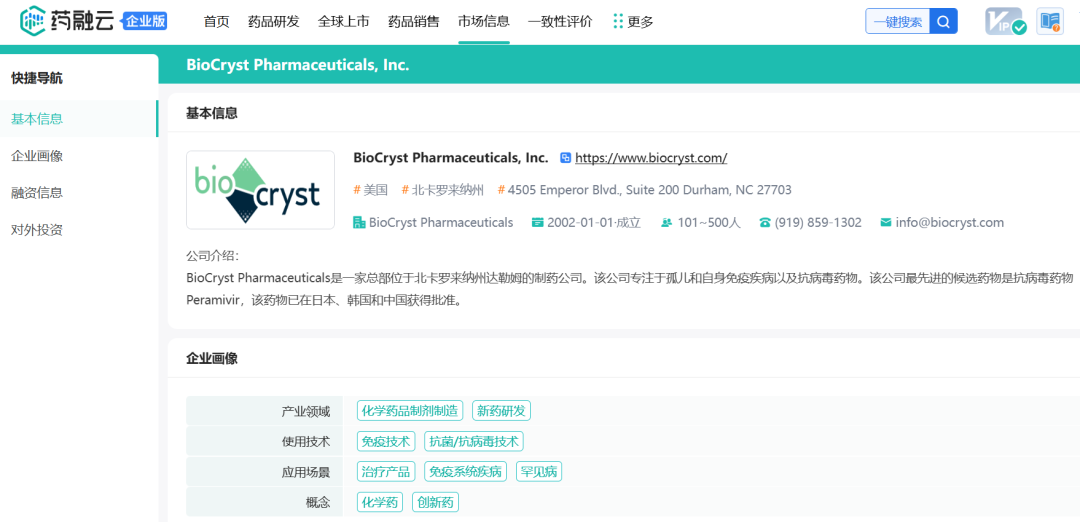This screenshot has height=522, width=1080.
Task: Click the 药融云 logo icon
Action: tap(33, 20)
